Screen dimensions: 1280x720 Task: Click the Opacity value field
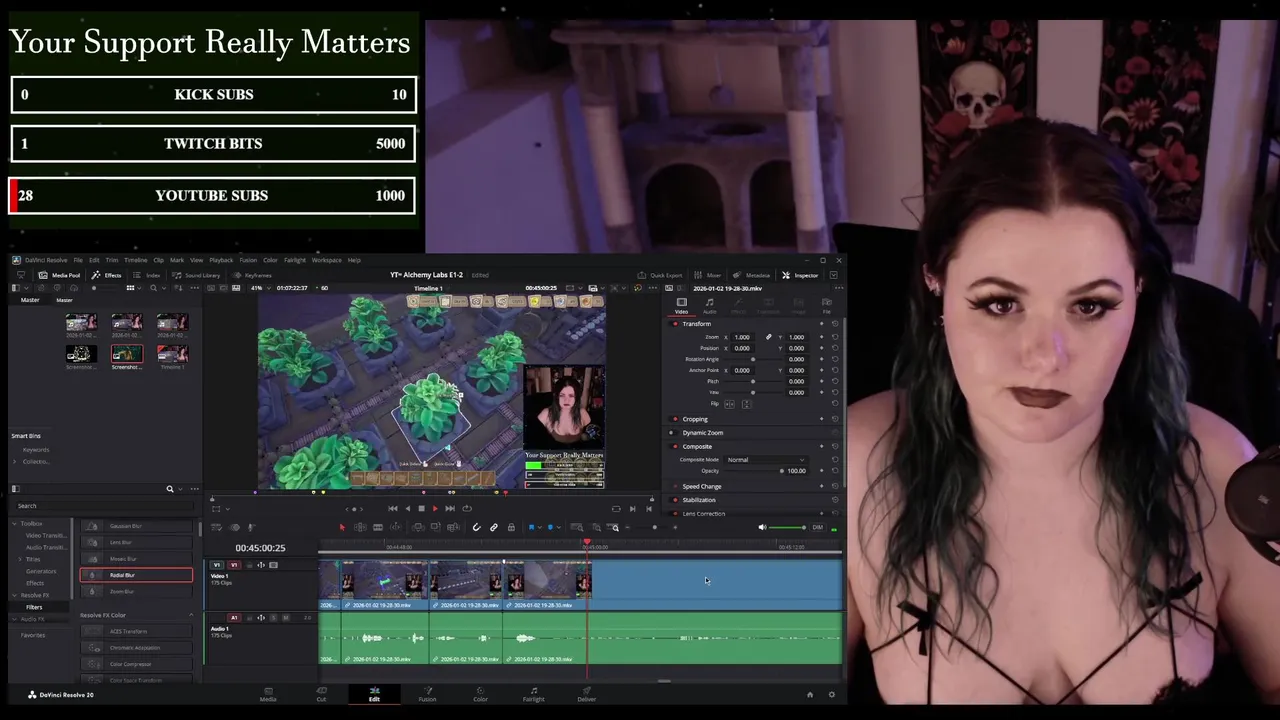pos(796,471)
